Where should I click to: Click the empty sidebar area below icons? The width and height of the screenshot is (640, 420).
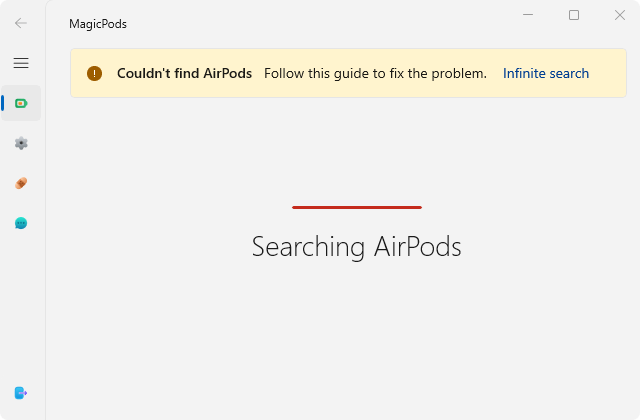pyautogui.click(x=21, y=310)
